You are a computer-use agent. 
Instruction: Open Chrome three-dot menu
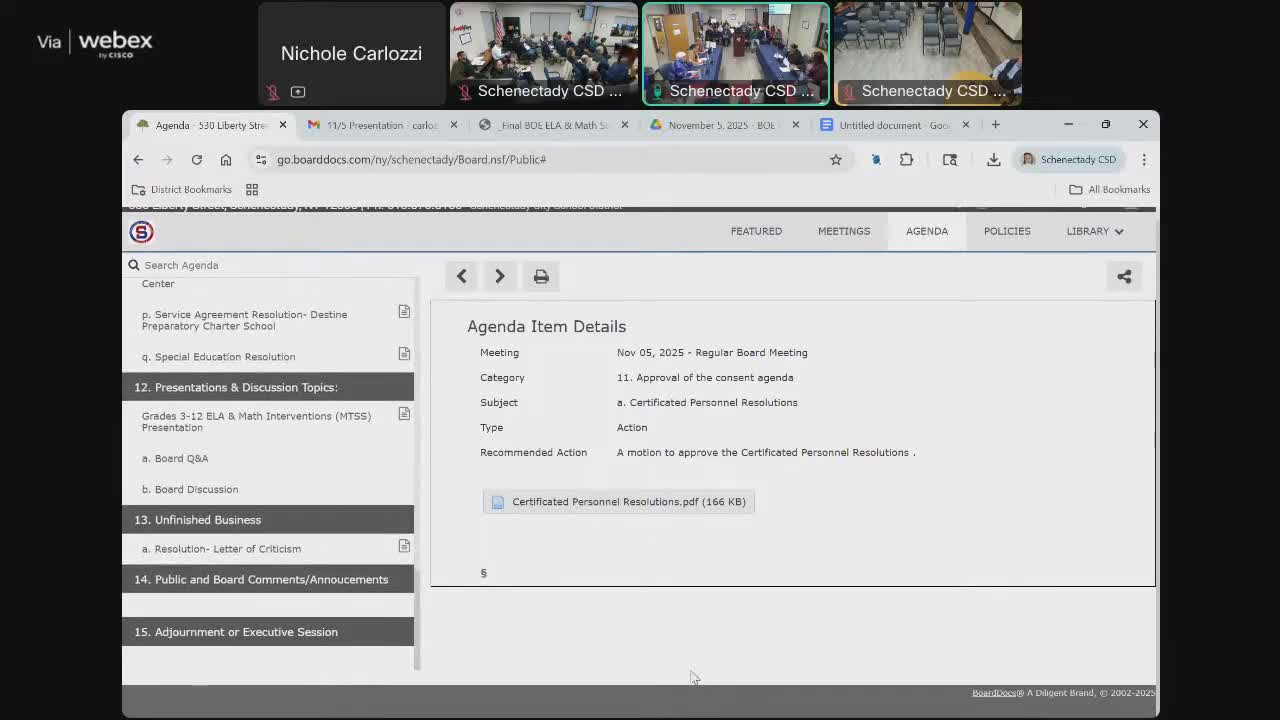tap(1144, 160)
